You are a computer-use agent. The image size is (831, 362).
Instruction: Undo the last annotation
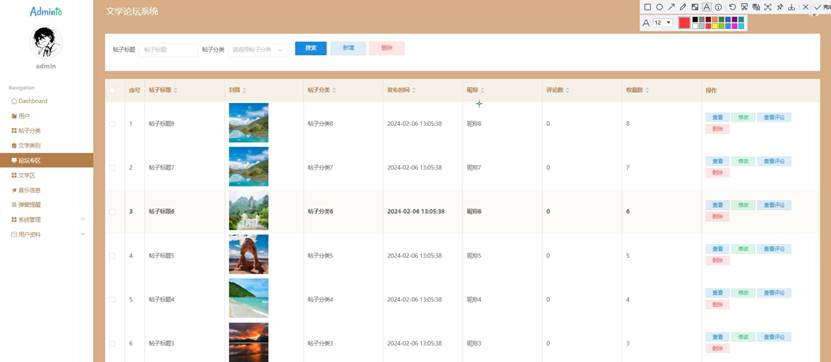(x=732, y=7)
